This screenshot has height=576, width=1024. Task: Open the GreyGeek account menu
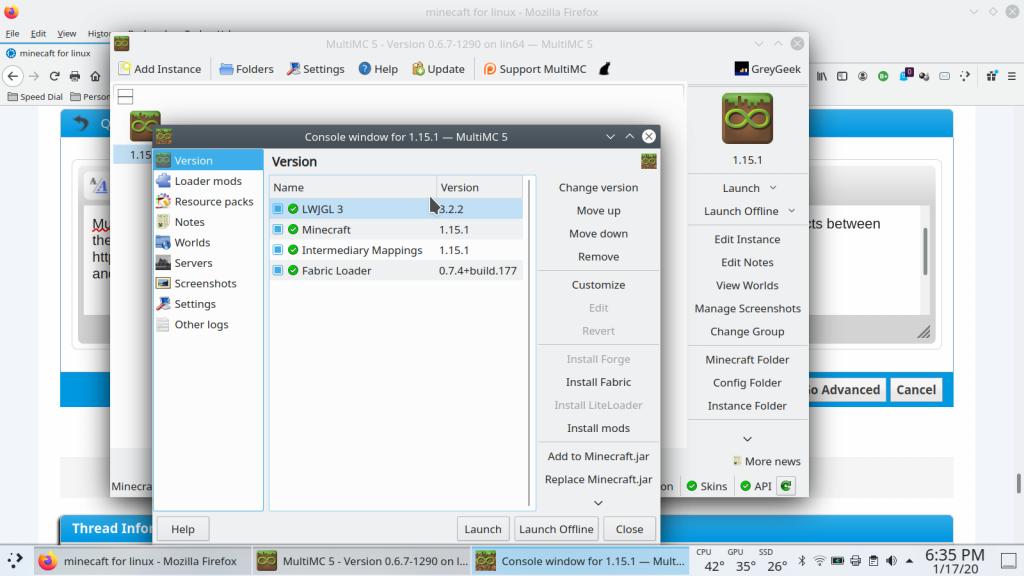click(x=768, y=69)
